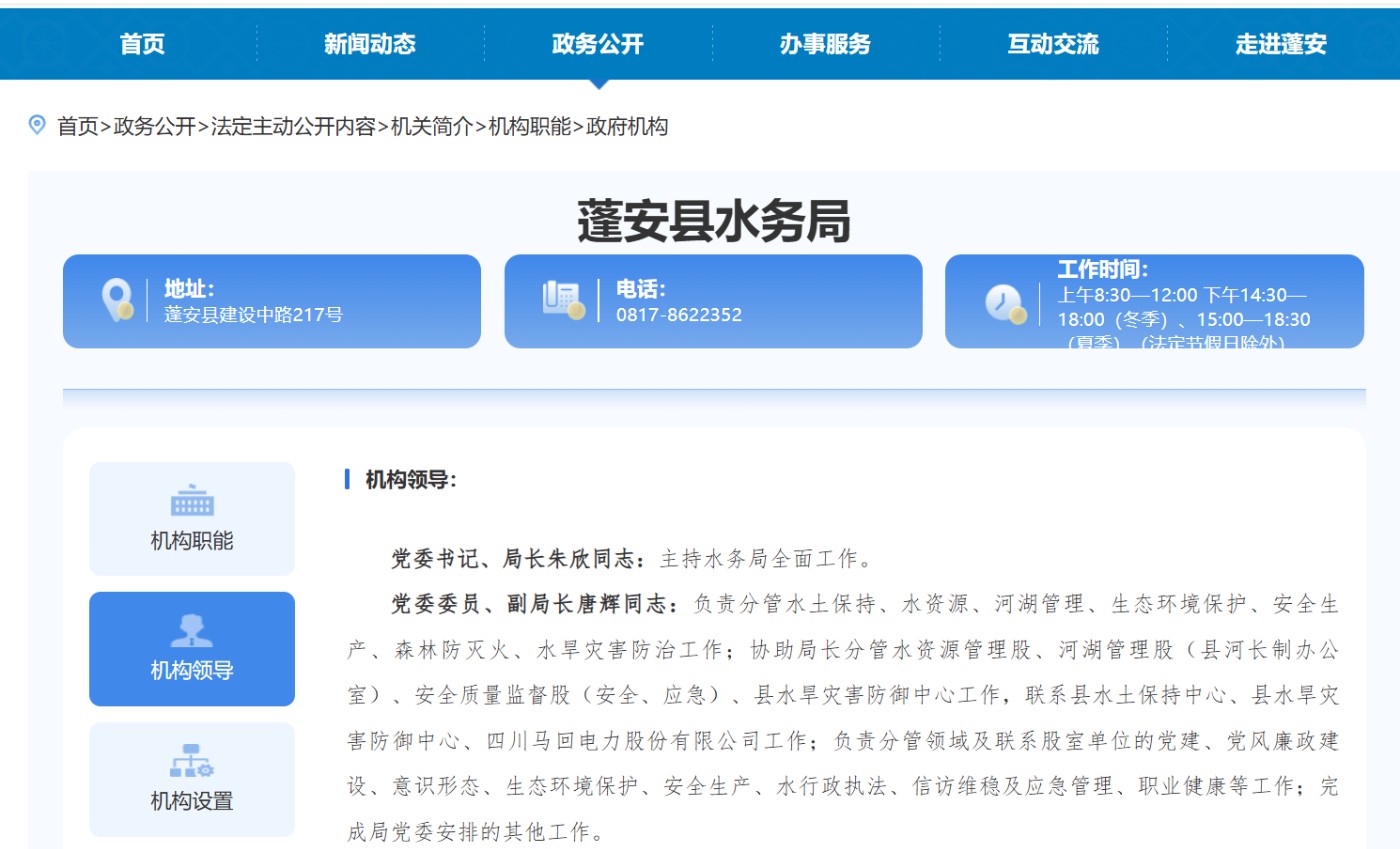The width and height of the screenshot is (1400, 849).
Task: Click the address map-pin icon
Action: pyautogui.click(x=118, y=300)
